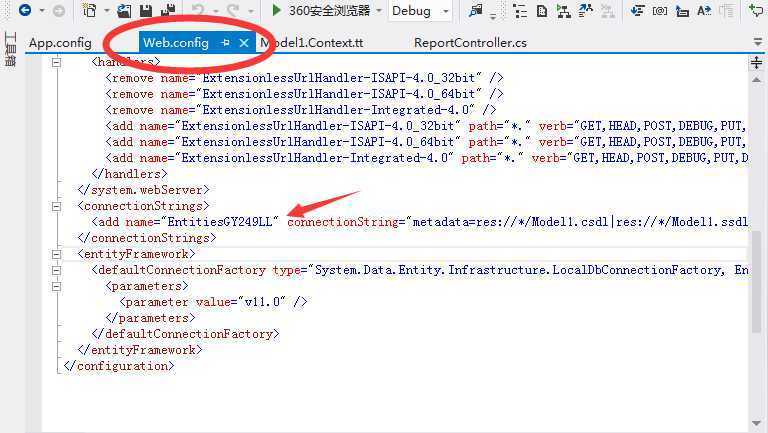This screenshot has height=433, width=768.
Task: Click the add ExtensionlessUrlHandler-ISAPI-4.0_64bit line
Action: [x=426, y=142]
